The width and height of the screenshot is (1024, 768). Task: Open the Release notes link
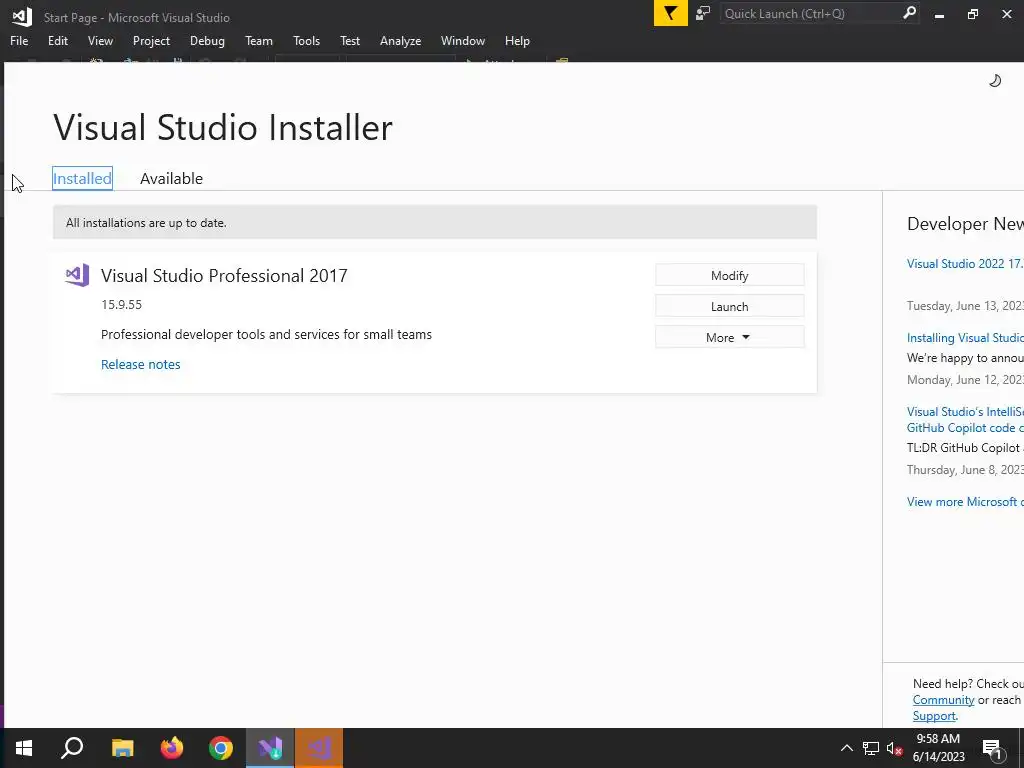point(140,364)
